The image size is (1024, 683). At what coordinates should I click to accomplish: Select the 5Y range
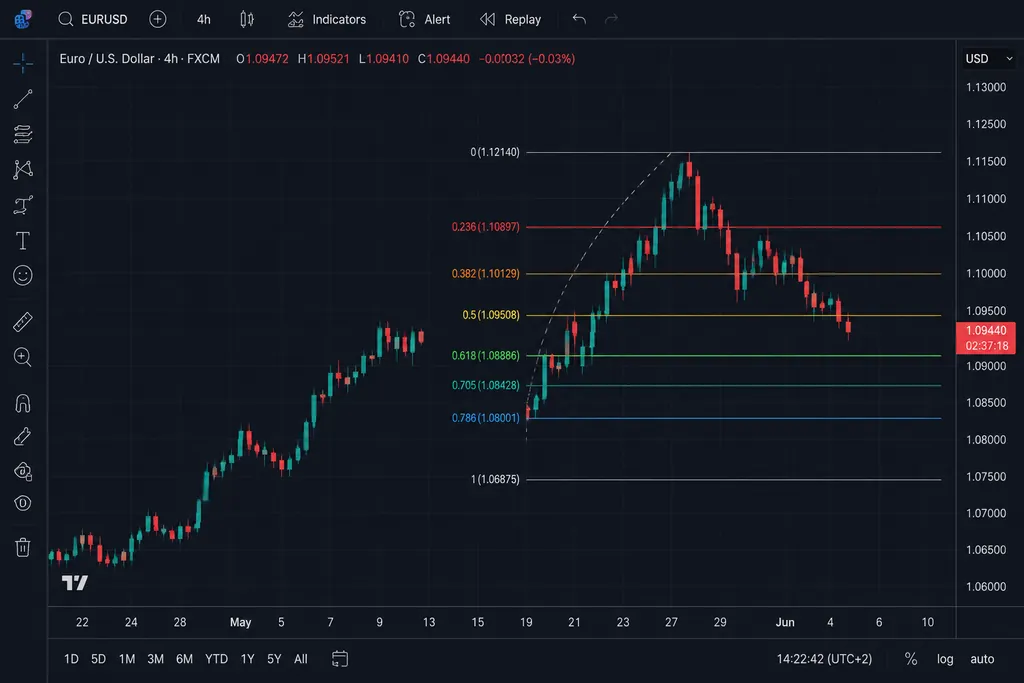click(274, 659)
